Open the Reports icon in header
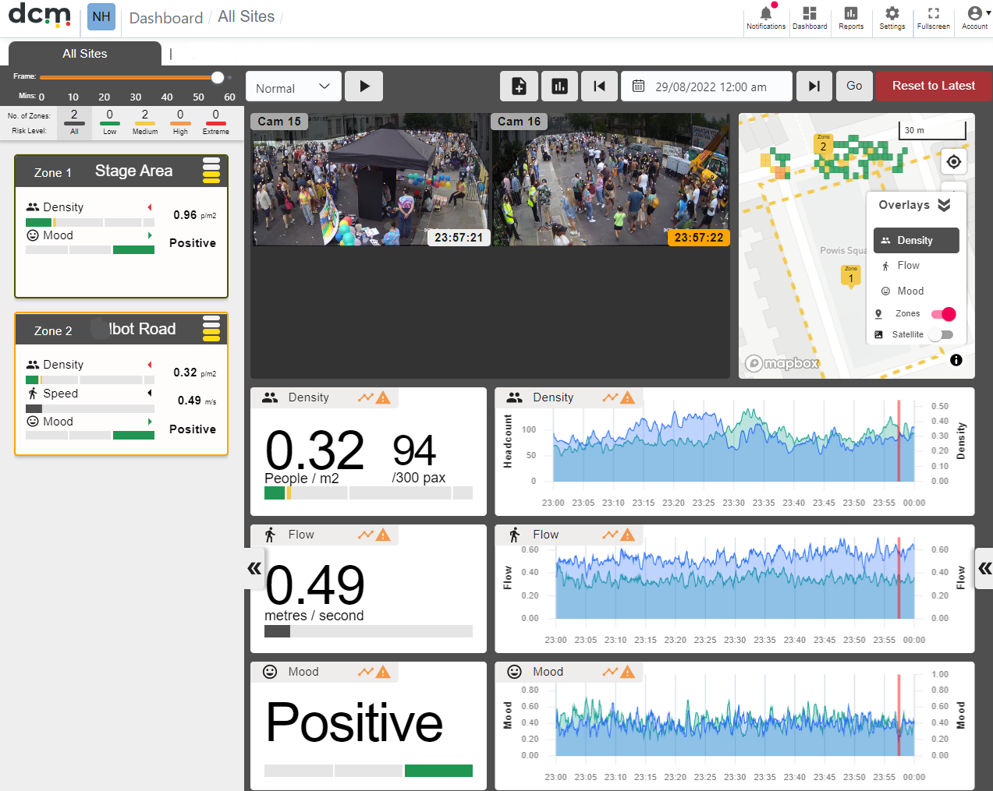993x791 pixels. [851, 18]
